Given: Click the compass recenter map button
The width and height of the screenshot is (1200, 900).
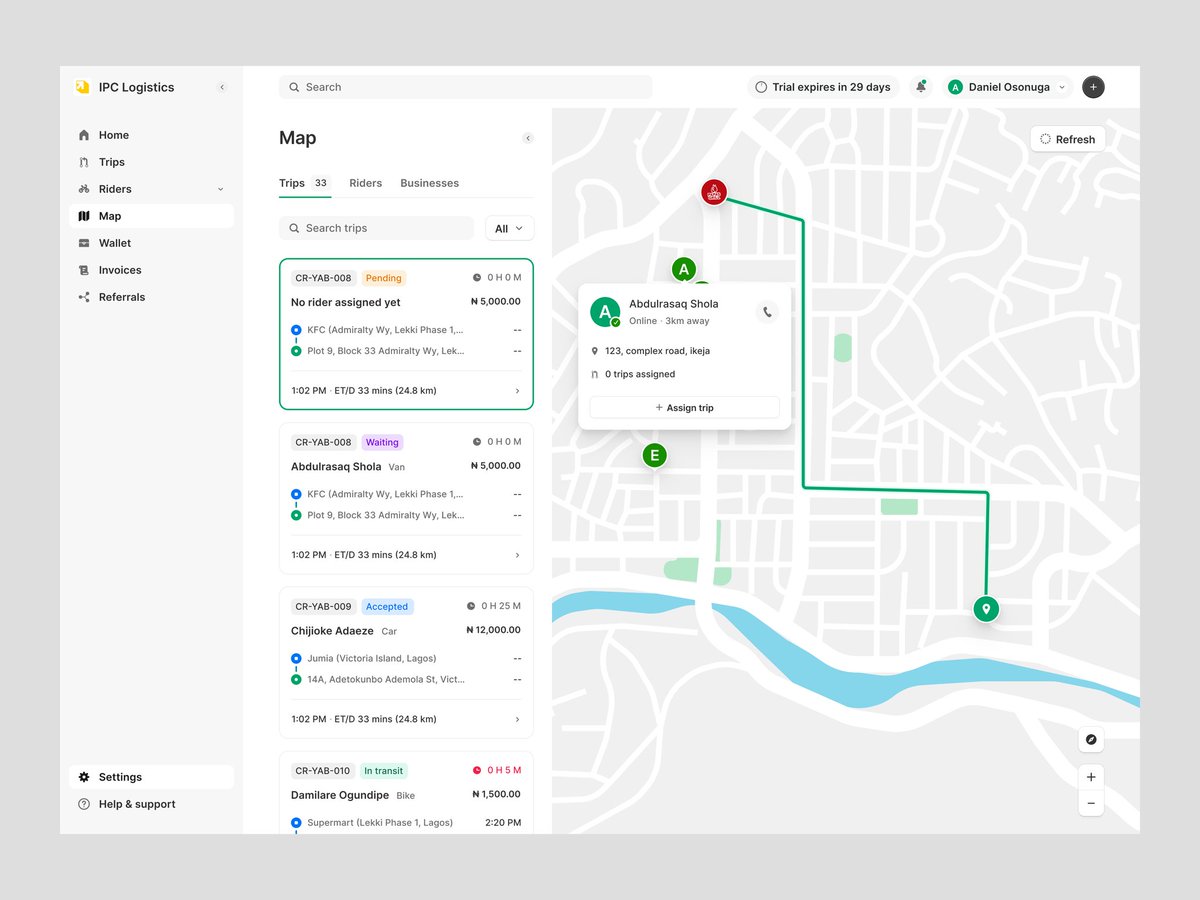Looking at the screenshot, I should pos(1091,740).
